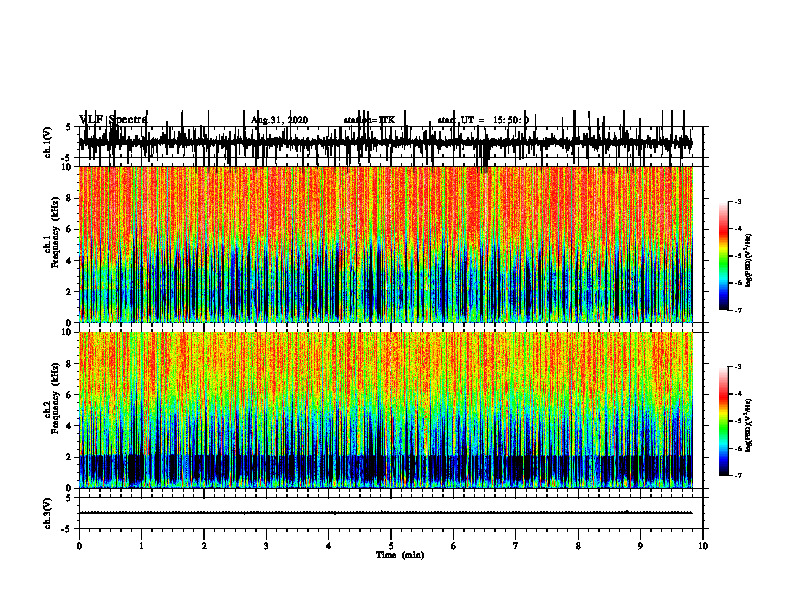This screenshot has width=792, height=612.
Task: Click the "6" minute tick label
Action: (454, 546)
